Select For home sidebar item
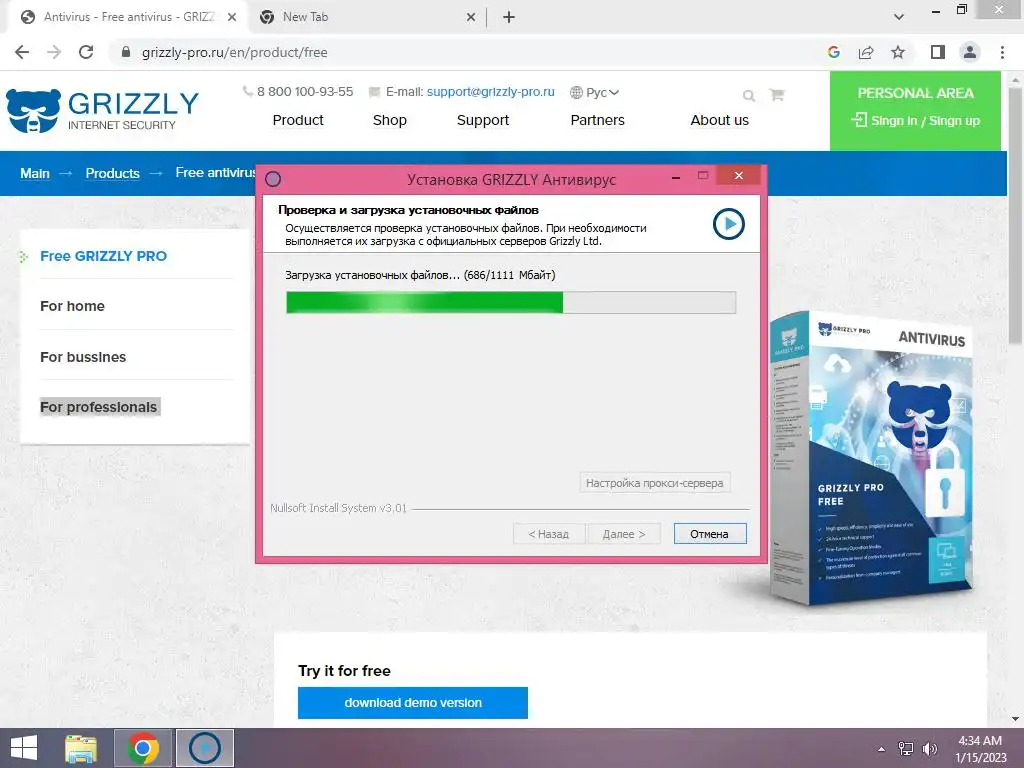 [x=72, y=306]
